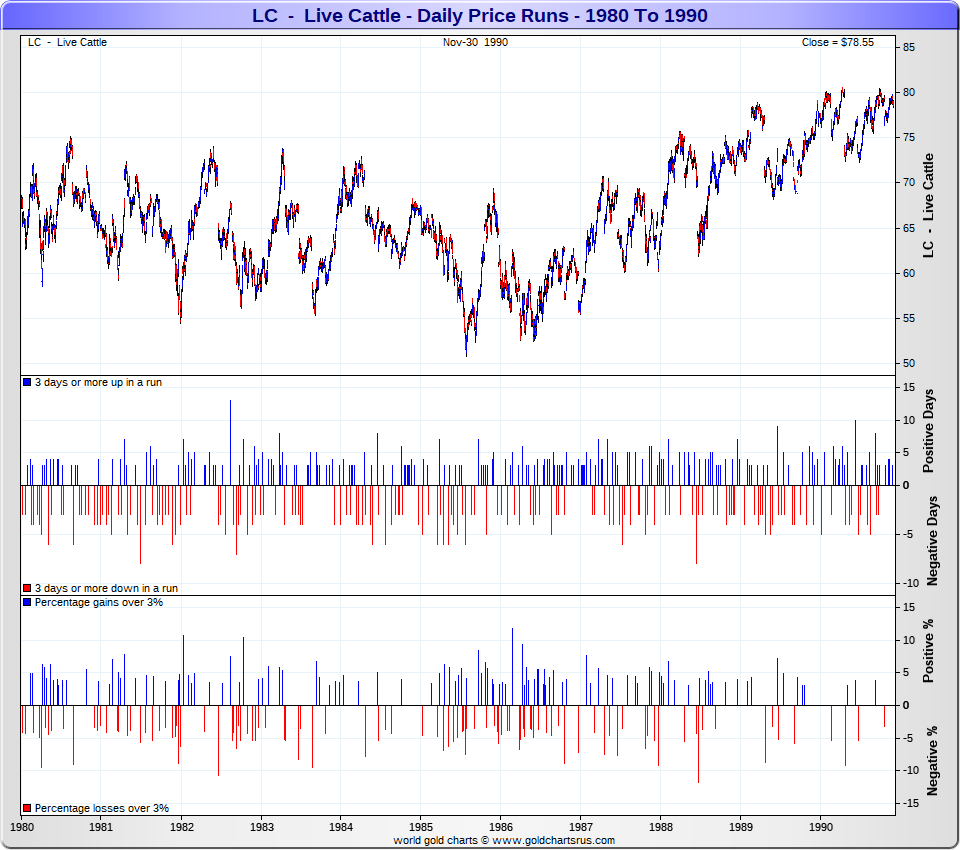The image size is (960, 850).
Task: Click the 85 tick label on the price axis
Action: click(x=910, y=47)
